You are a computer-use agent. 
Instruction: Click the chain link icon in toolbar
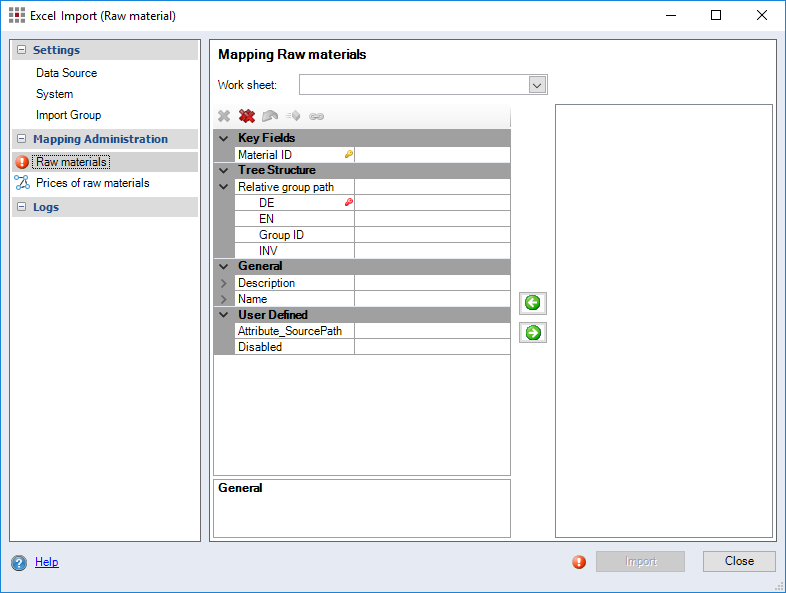point(317,116)
